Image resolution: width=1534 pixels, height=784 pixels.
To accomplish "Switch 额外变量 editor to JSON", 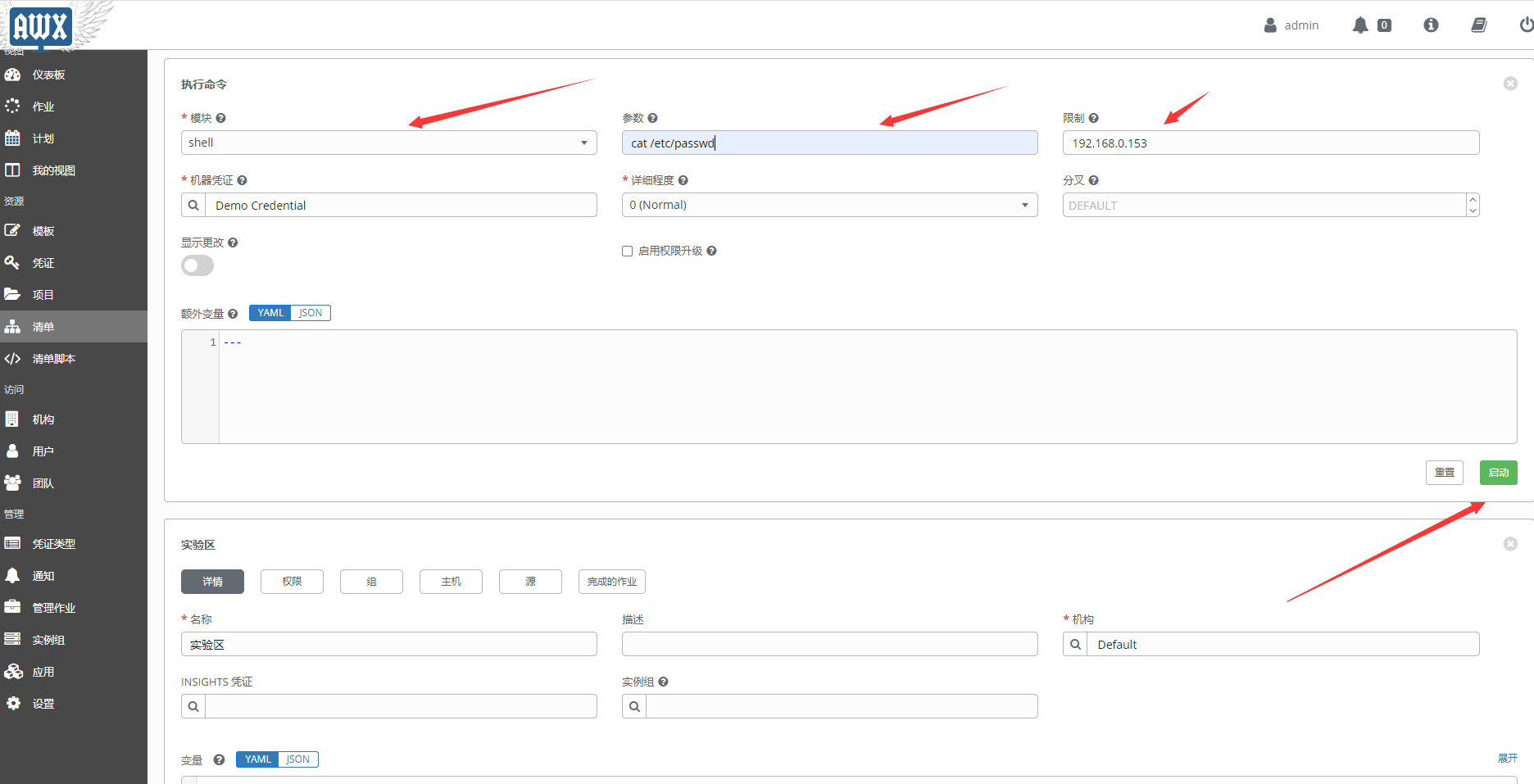I will point(311,313).
